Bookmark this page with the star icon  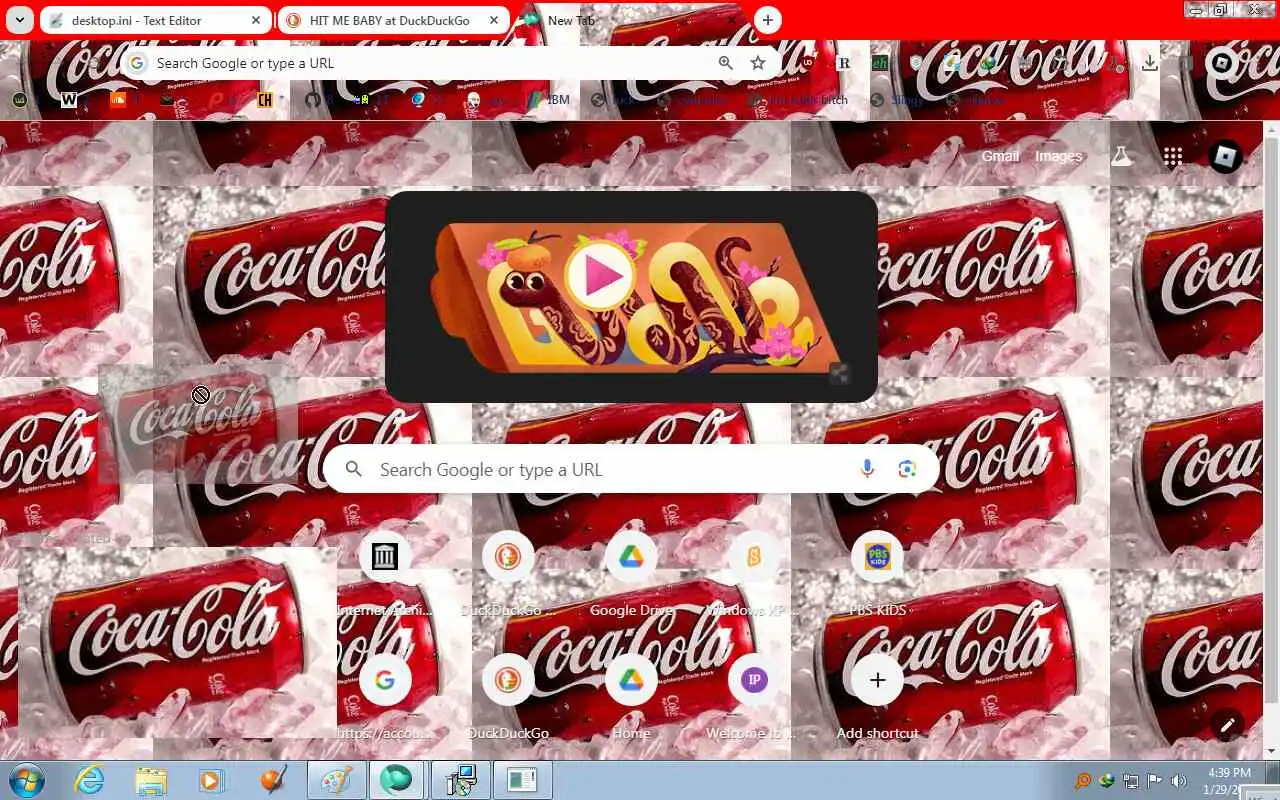tap(758, 63)
